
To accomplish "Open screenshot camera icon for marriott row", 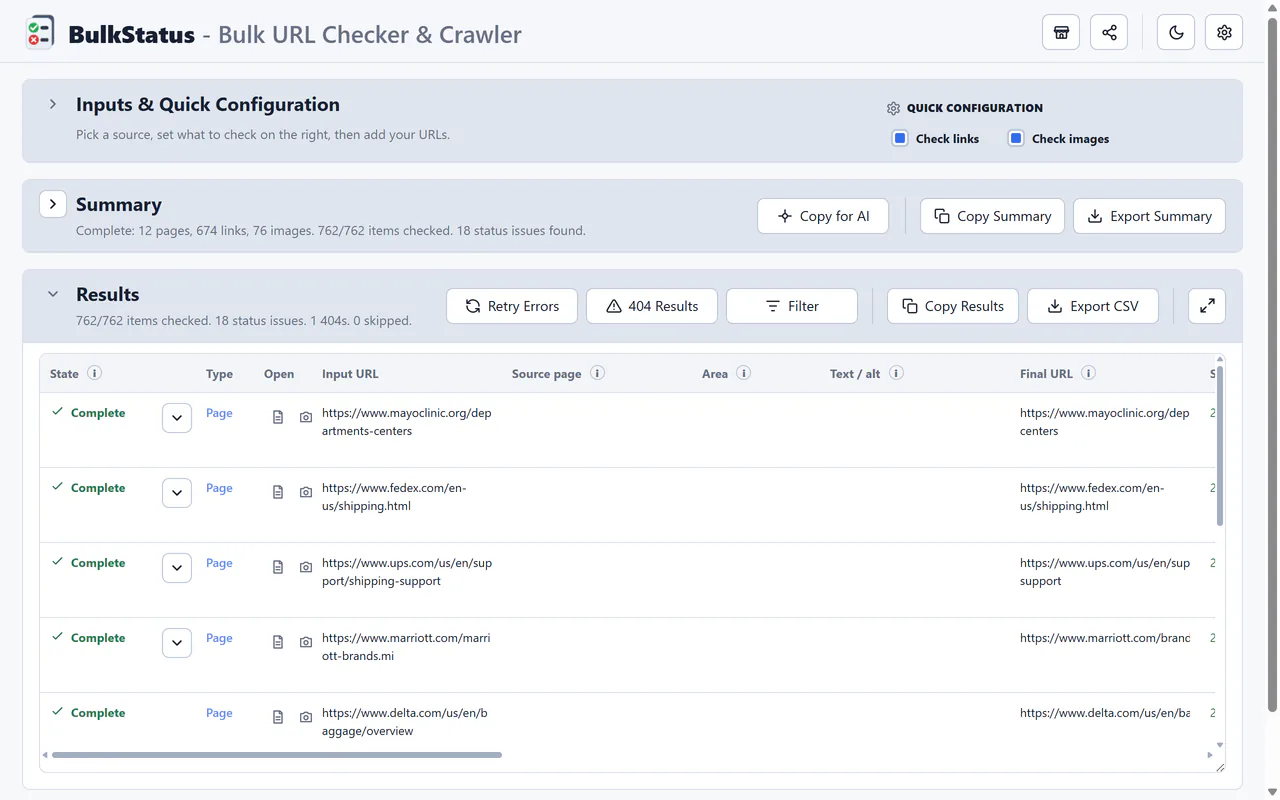I will (306, 642).
